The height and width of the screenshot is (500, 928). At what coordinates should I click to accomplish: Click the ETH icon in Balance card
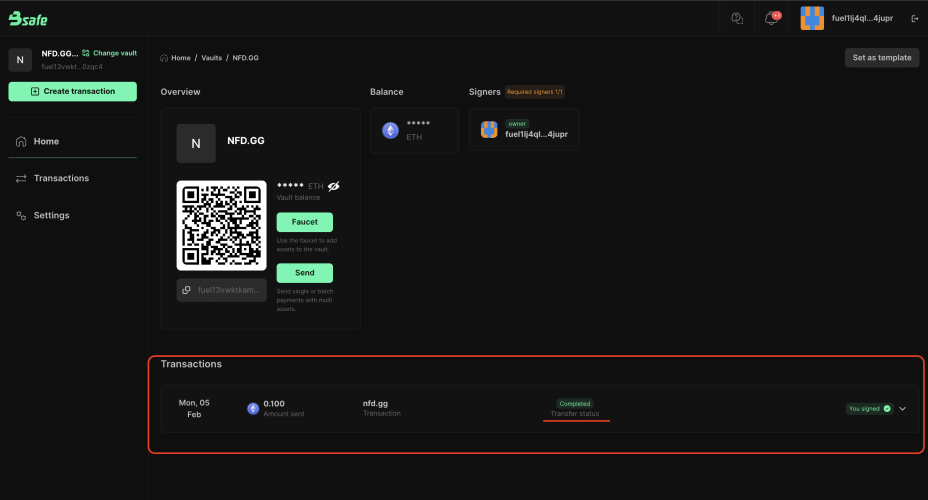pos(391,130)
